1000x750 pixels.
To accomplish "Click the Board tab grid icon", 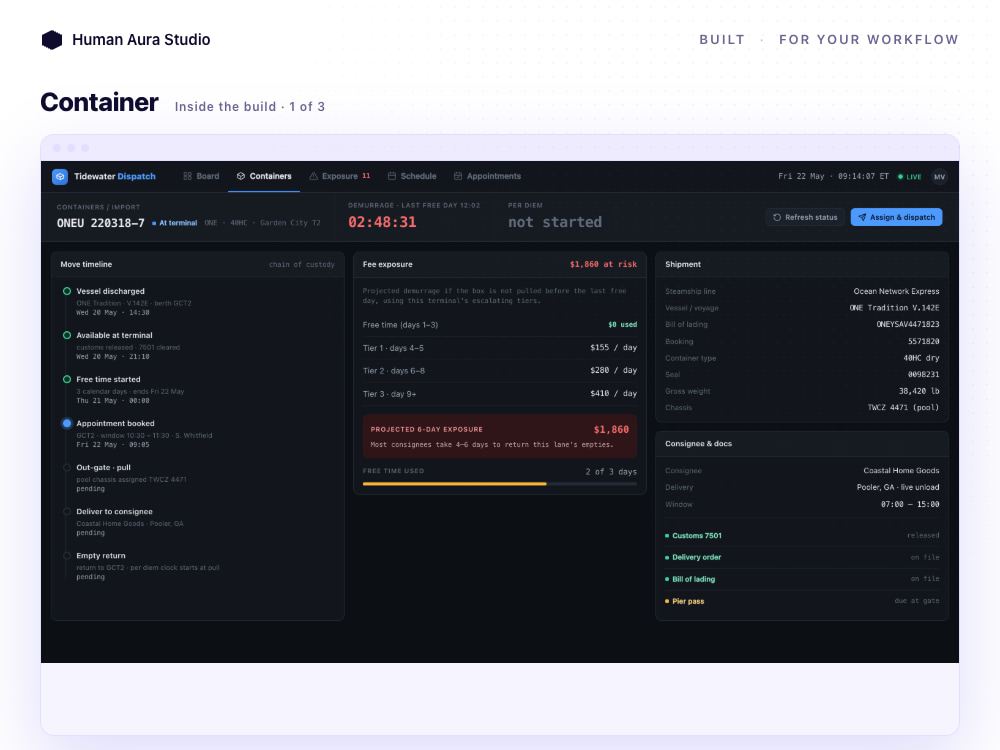I will (188, 176).
